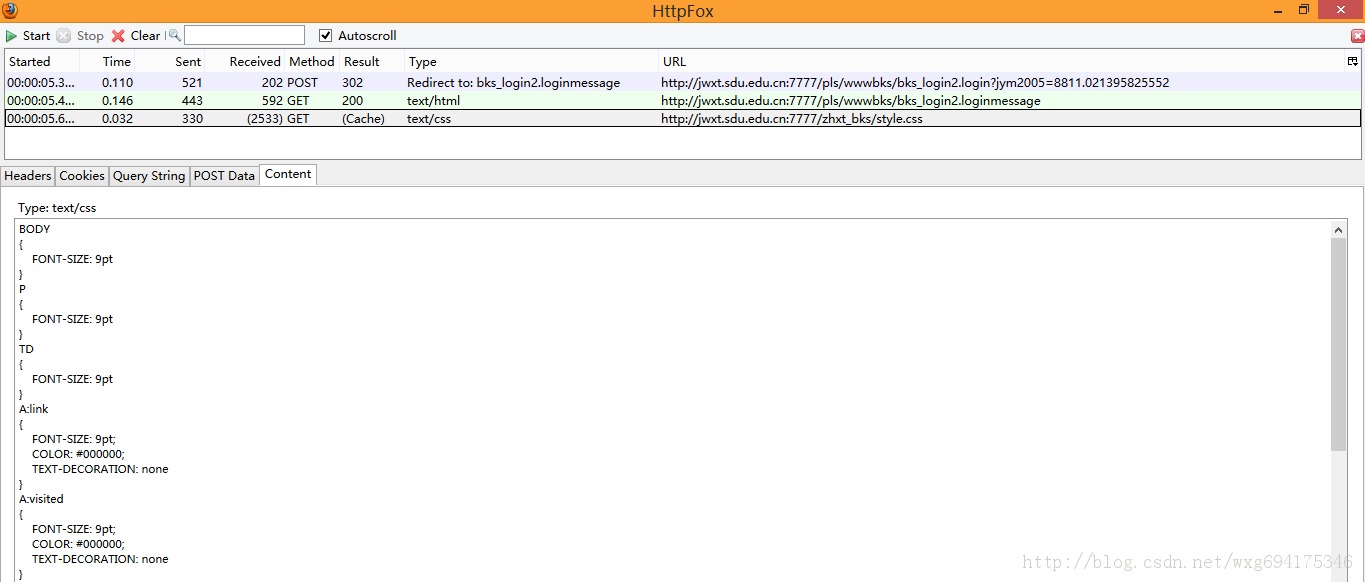Click the 592 received value
Viewport: 1365px width, 582px height.
(273, 101)
